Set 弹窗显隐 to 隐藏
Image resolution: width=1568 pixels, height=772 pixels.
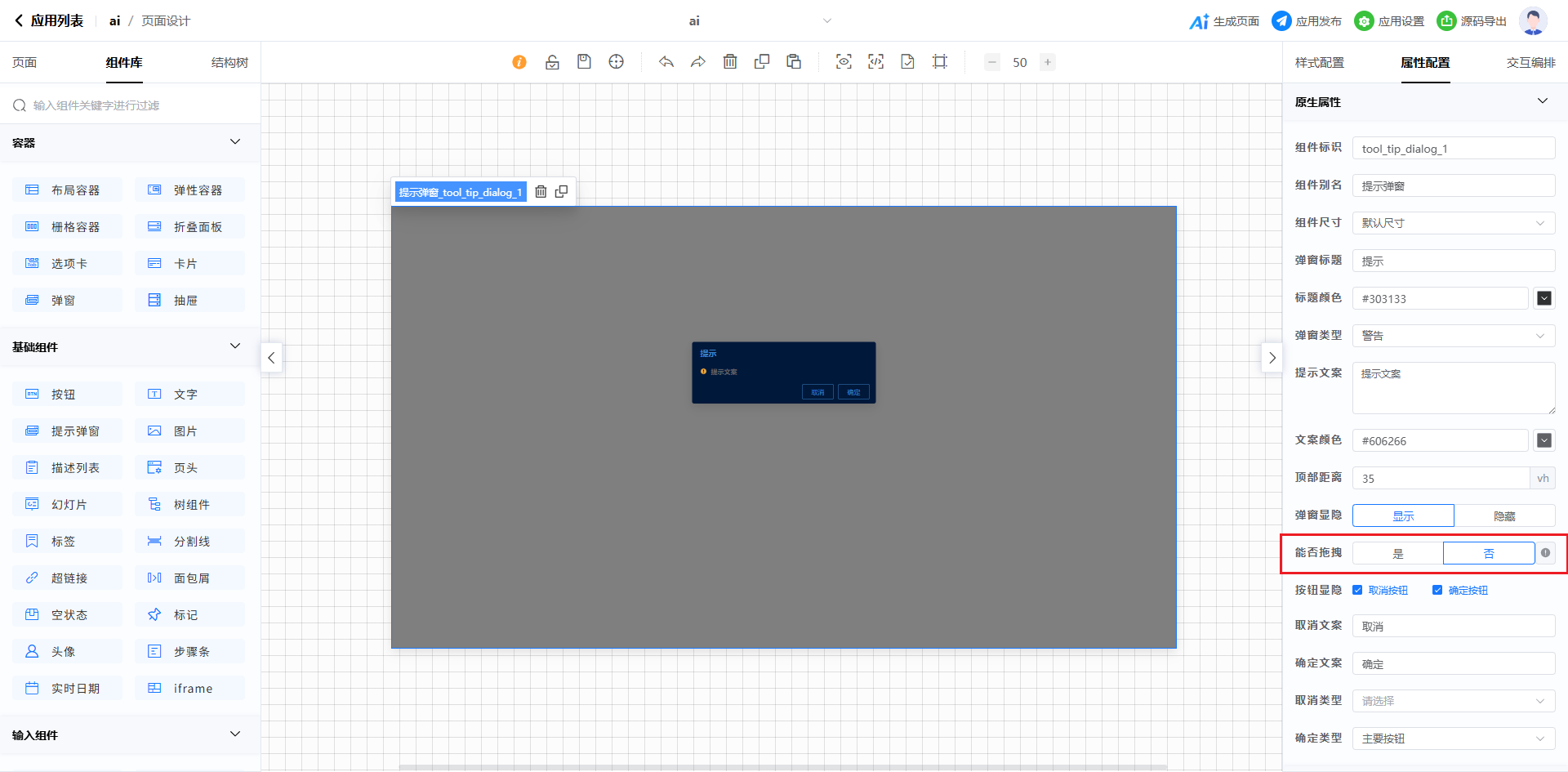[1504, 516]
